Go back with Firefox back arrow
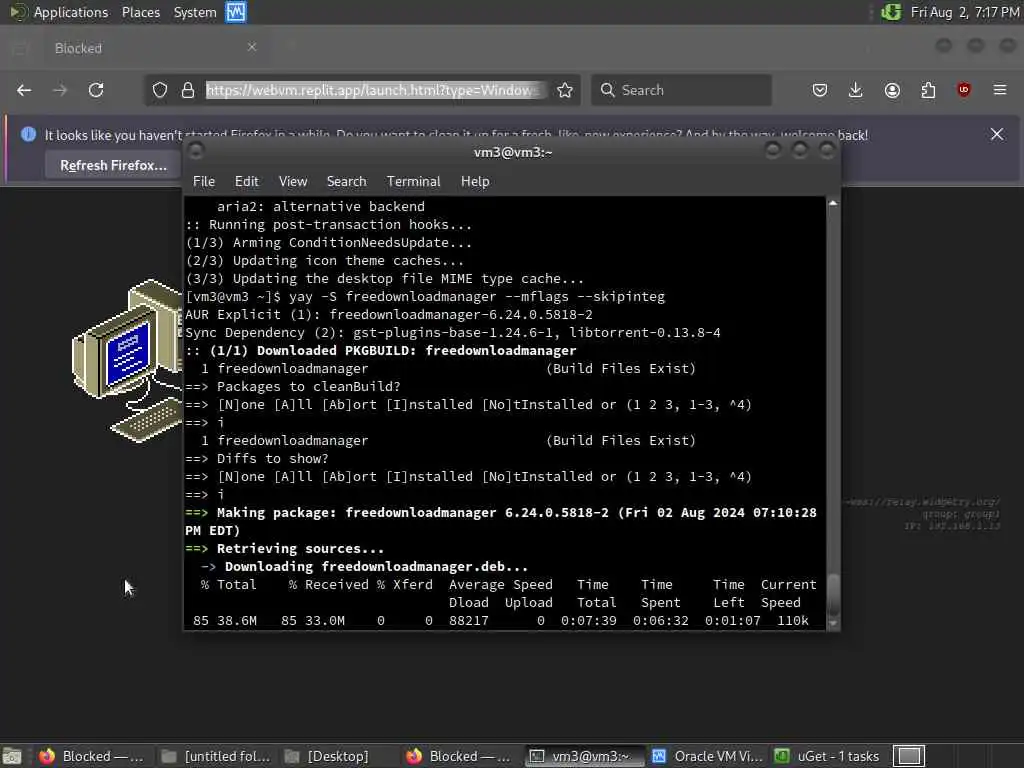1024x768 pixels. [24, 90]
